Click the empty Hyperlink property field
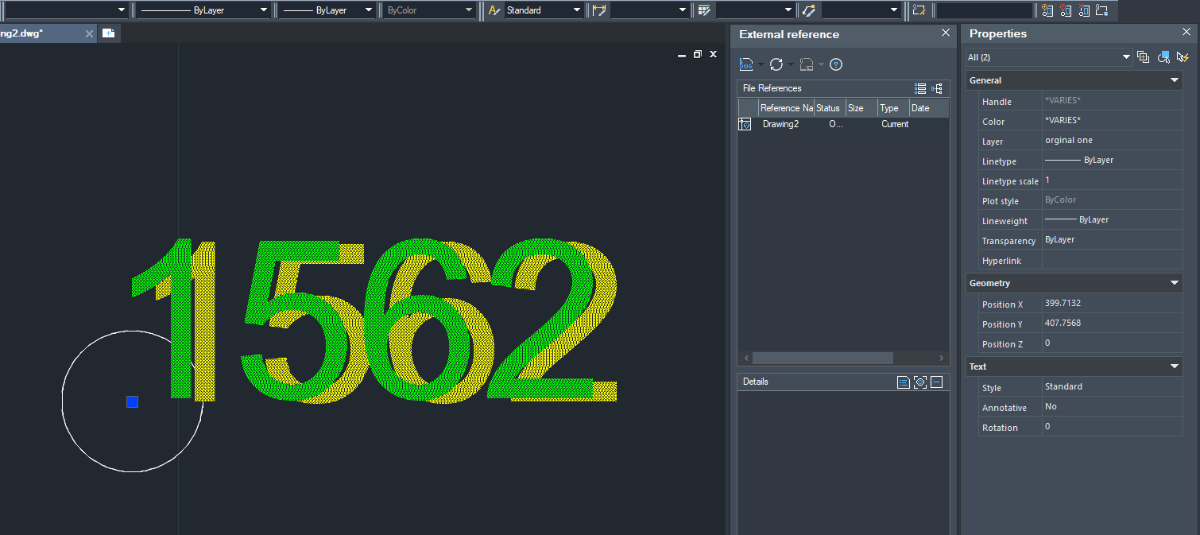This screenshot has width=1200, height=535. point(1112,260)
